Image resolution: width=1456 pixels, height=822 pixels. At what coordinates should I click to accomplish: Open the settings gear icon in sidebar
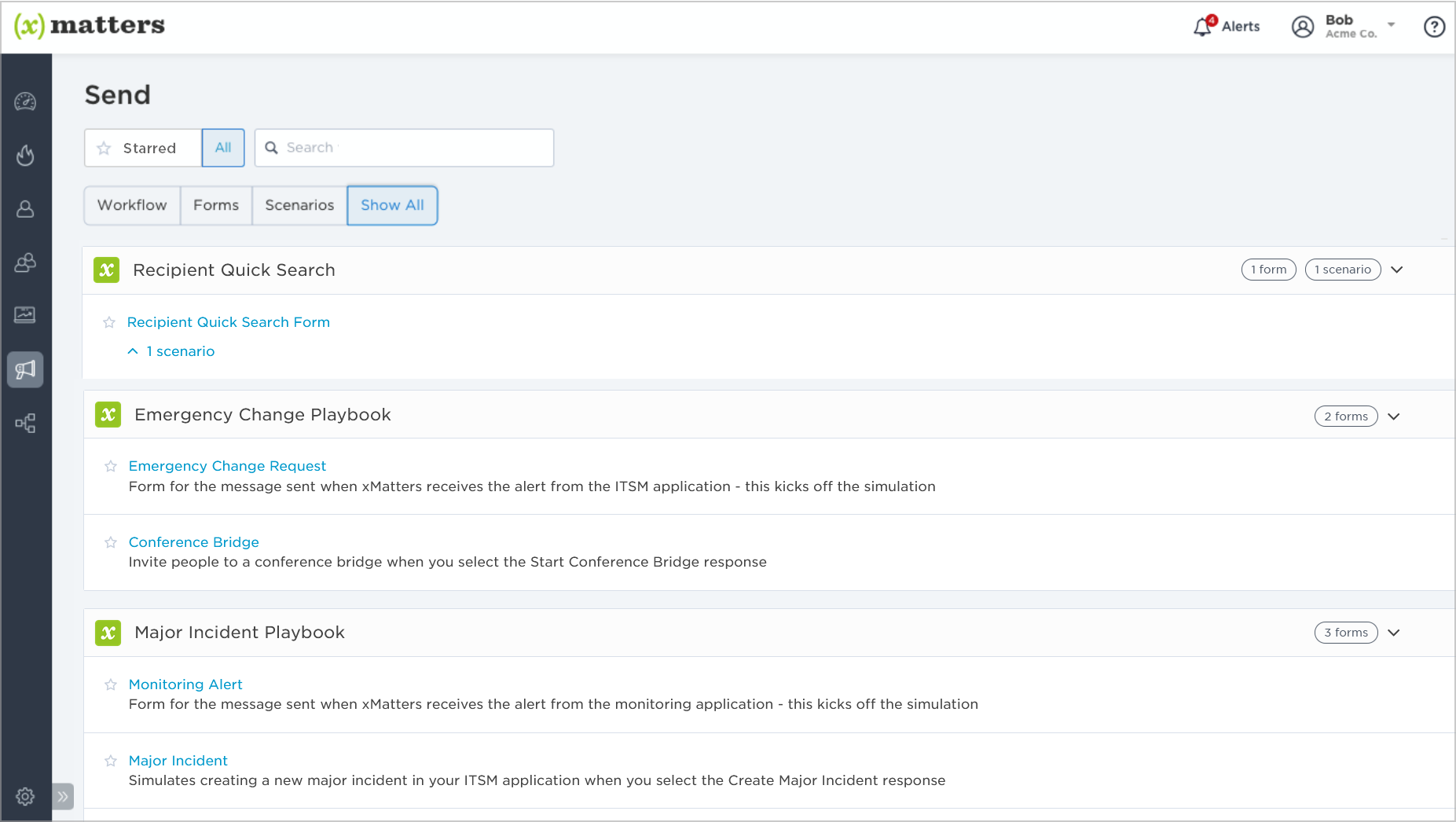click(25, 796)
